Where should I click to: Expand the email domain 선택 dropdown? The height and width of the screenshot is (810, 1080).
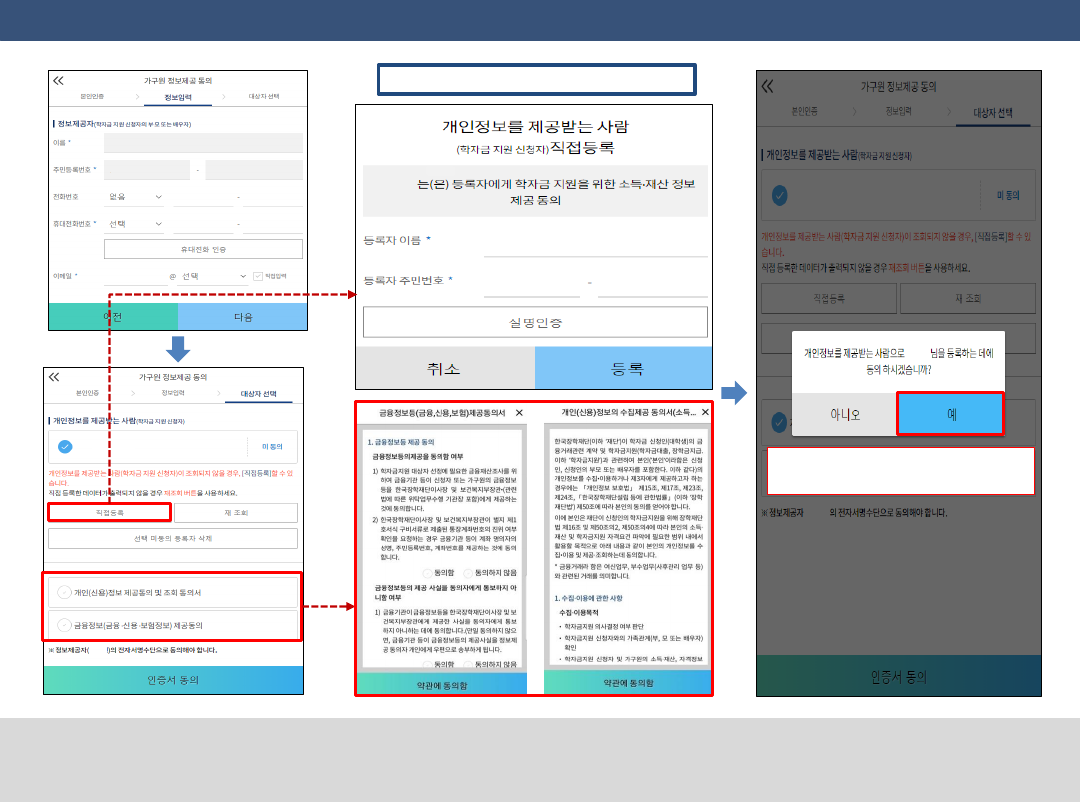[213, 276]
